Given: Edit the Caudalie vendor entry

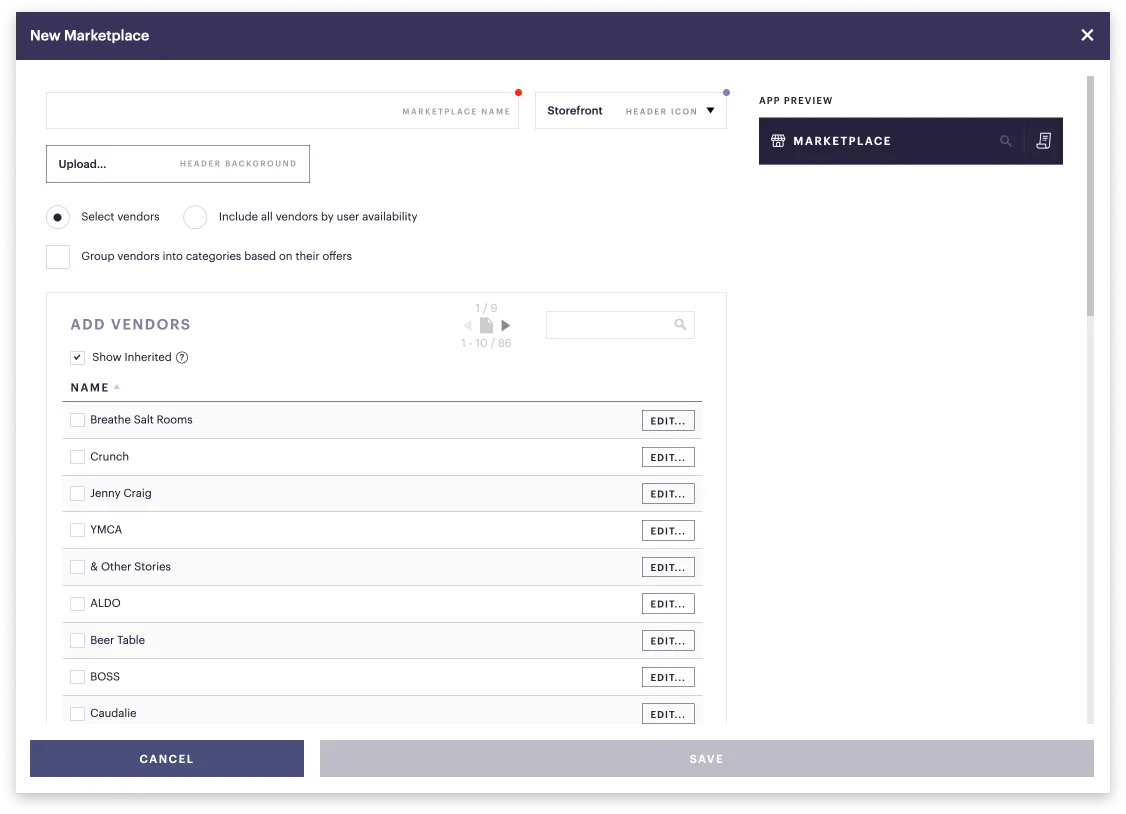Looking at the screenshot, I should tap(668, 714).
